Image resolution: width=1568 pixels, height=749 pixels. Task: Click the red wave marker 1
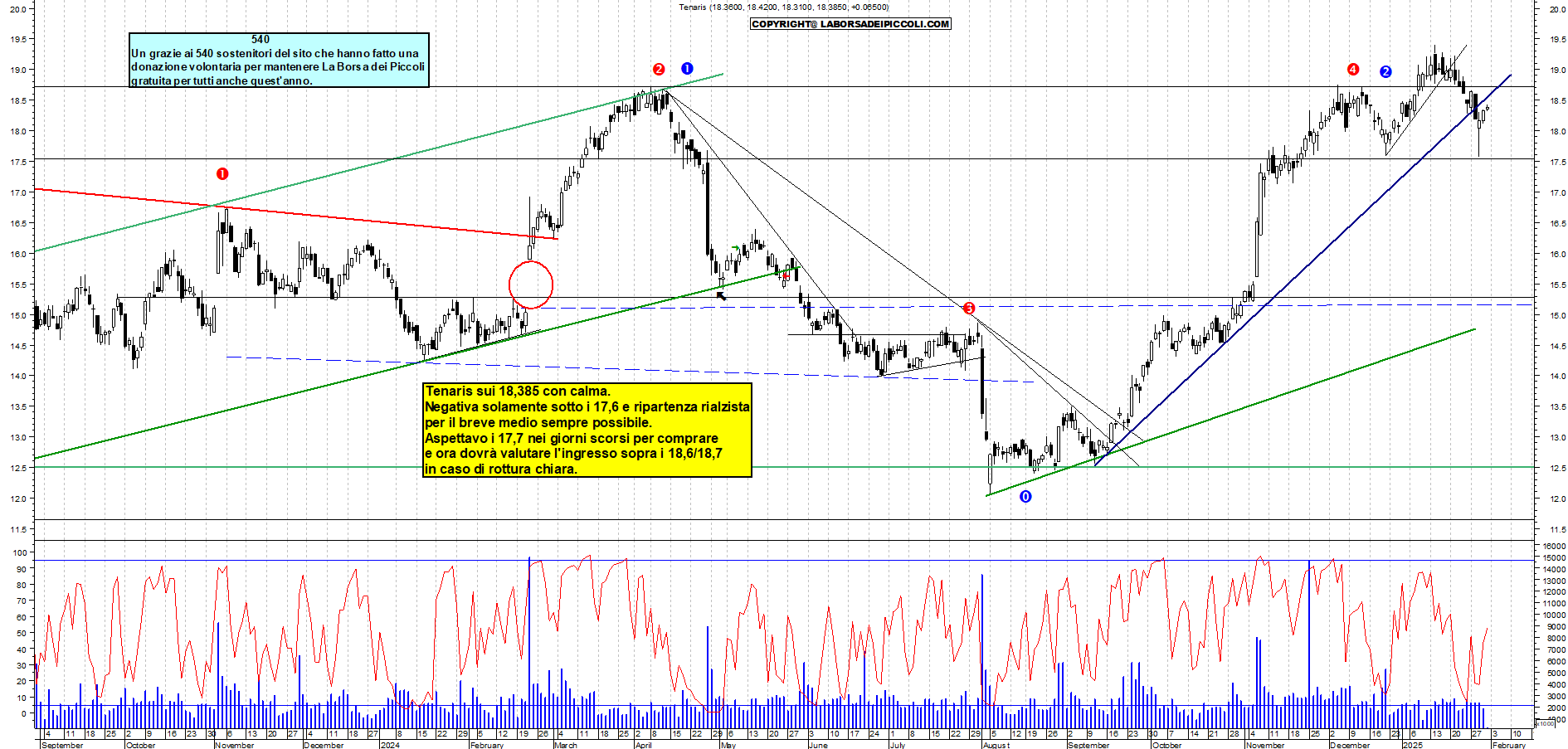click(222, 173)
